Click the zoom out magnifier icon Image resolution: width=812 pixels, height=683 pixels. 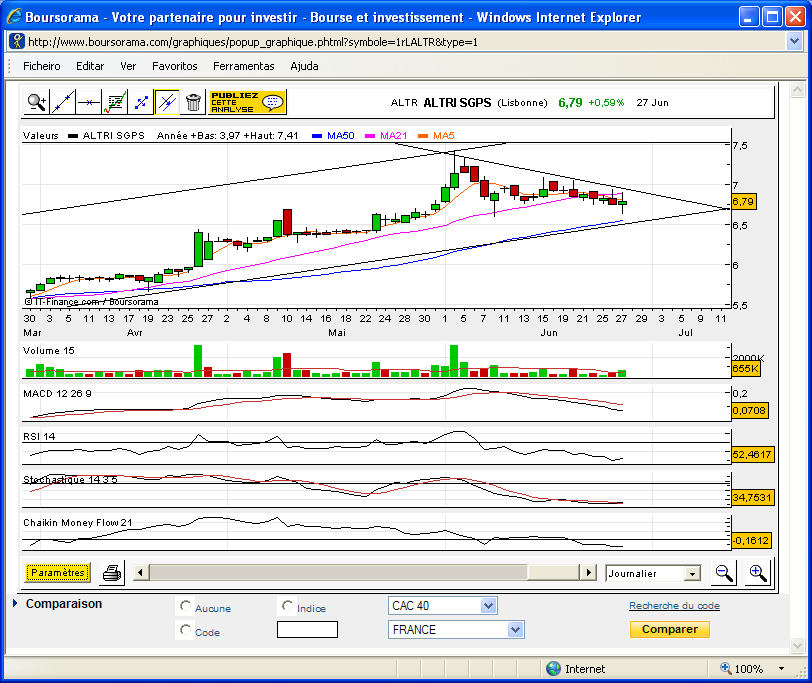pos(724,573)
